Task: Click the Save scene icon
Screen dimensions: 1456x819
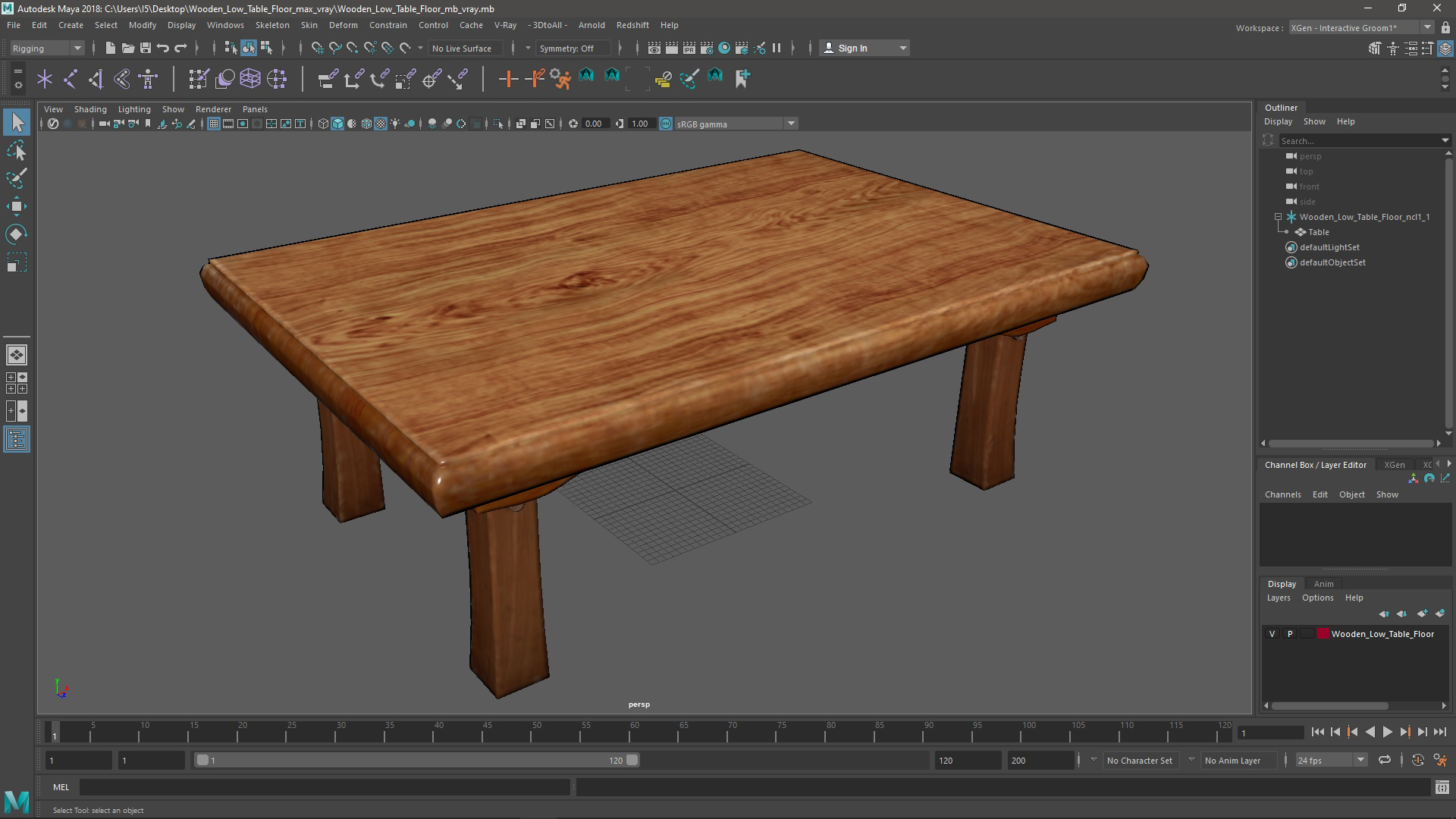Action: click(145, 48)
